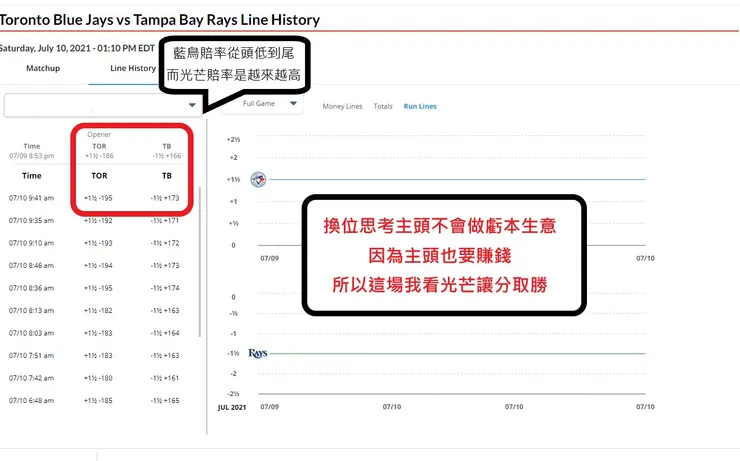Click TB value -1½ +172
Viewport: 740px width, 461px height.
(x=165, y=243)
